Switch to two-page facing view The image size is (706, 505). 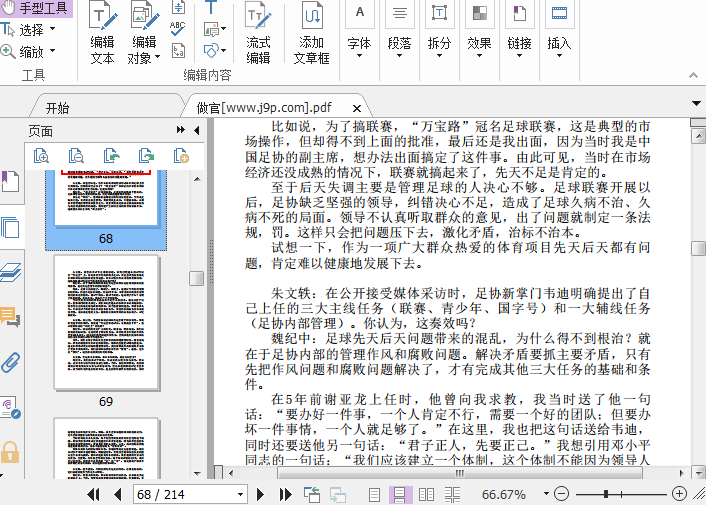click(x=426, y=494)
